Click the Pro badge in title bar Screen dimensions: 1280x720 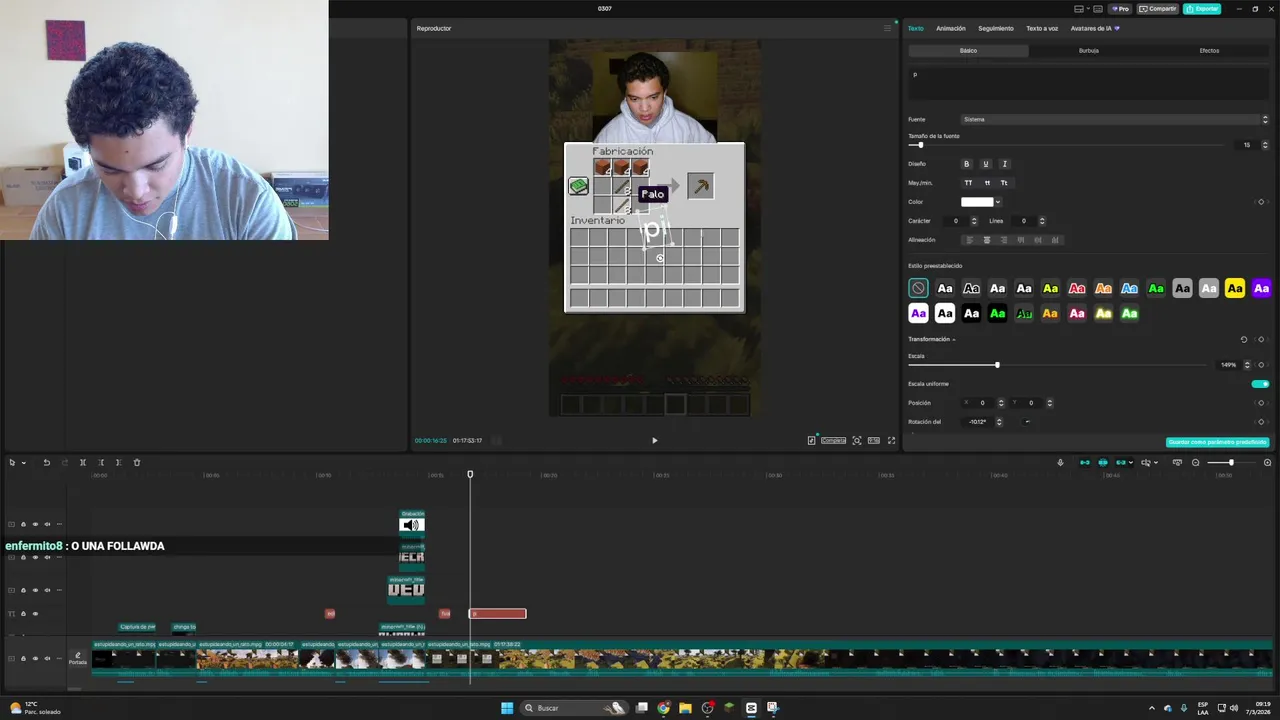[1120, 9]
